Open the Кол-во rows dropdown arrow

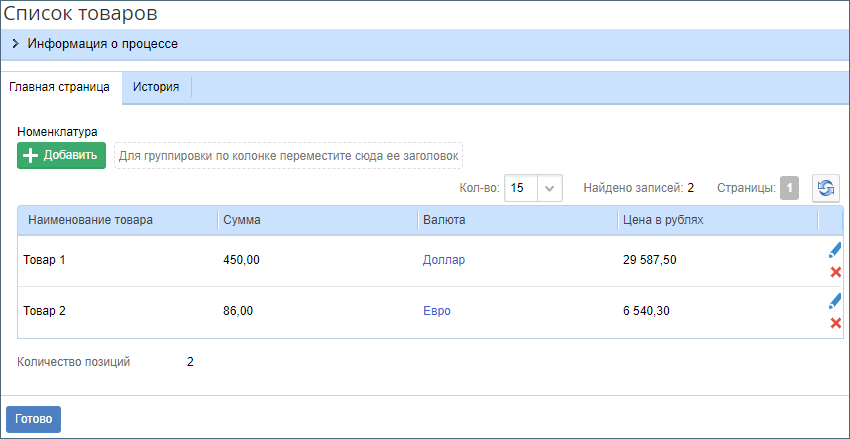point(550,188)
